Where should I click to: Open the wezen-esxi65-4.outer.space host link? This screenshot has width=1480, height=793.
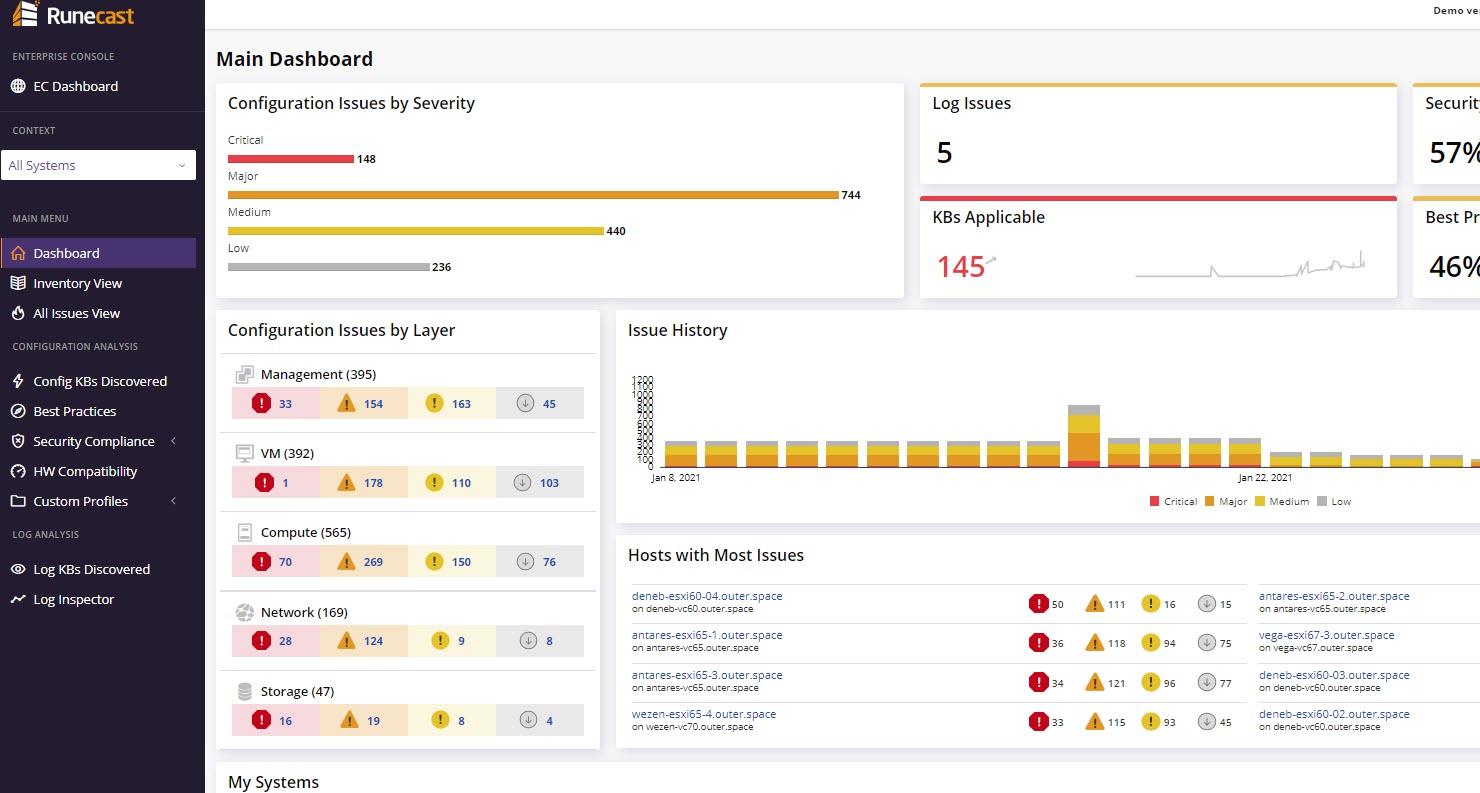704,714
